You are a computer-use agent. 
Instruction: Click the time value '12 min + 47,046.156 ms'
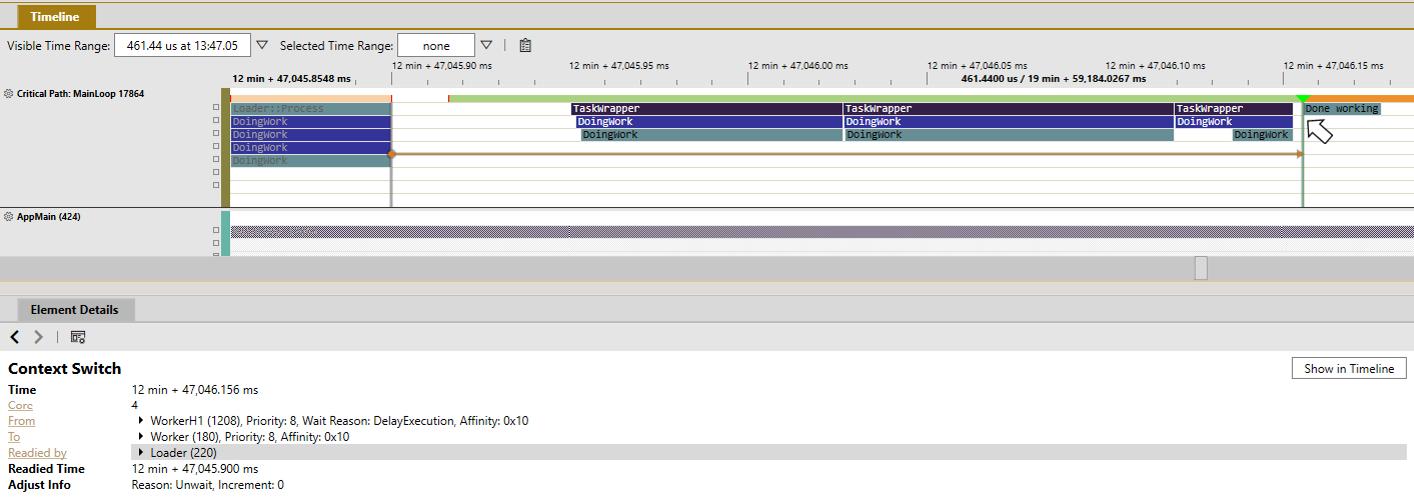point(195,389)
